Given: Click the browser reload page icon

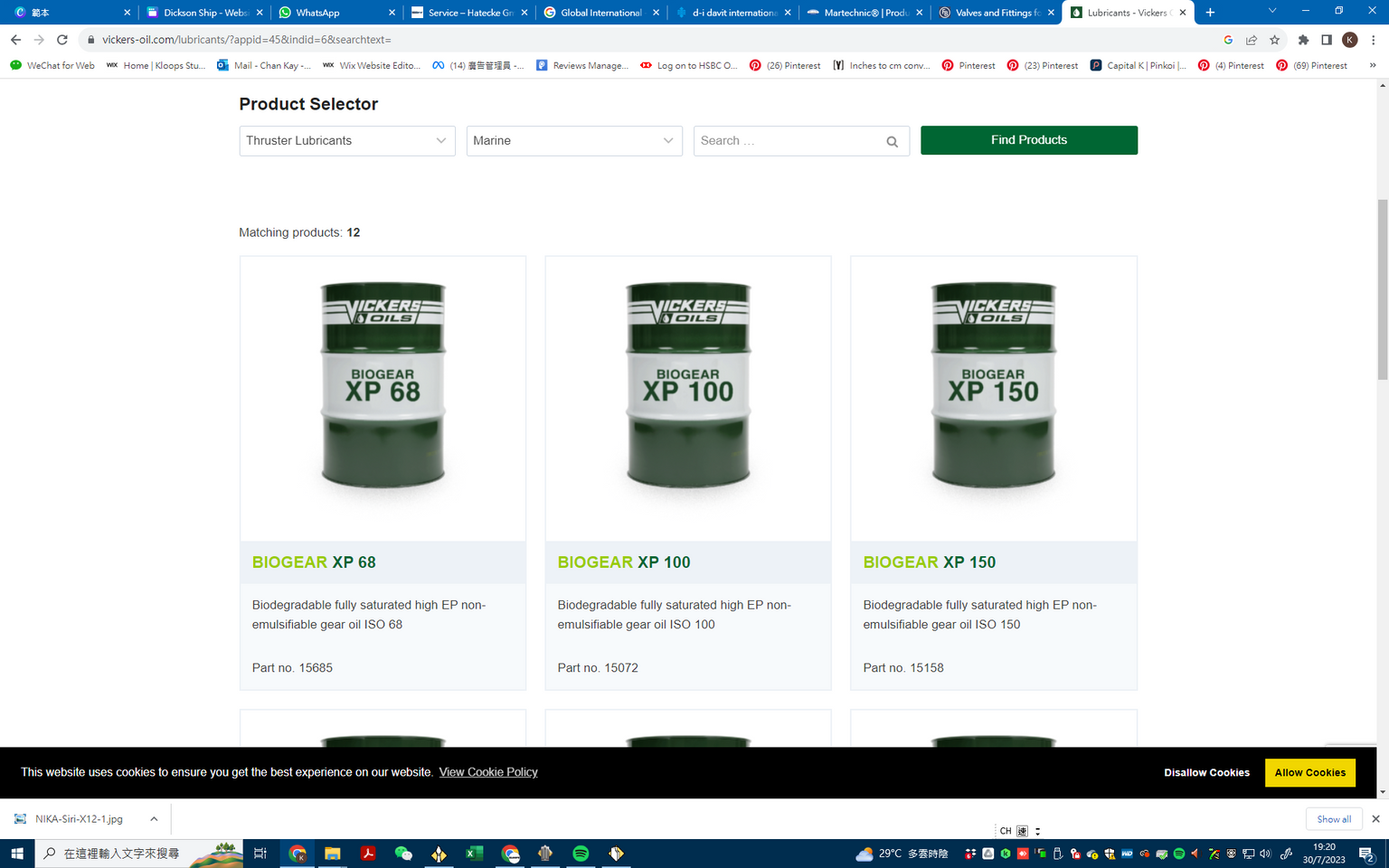Looking at the screenshot, I should 62,40.
